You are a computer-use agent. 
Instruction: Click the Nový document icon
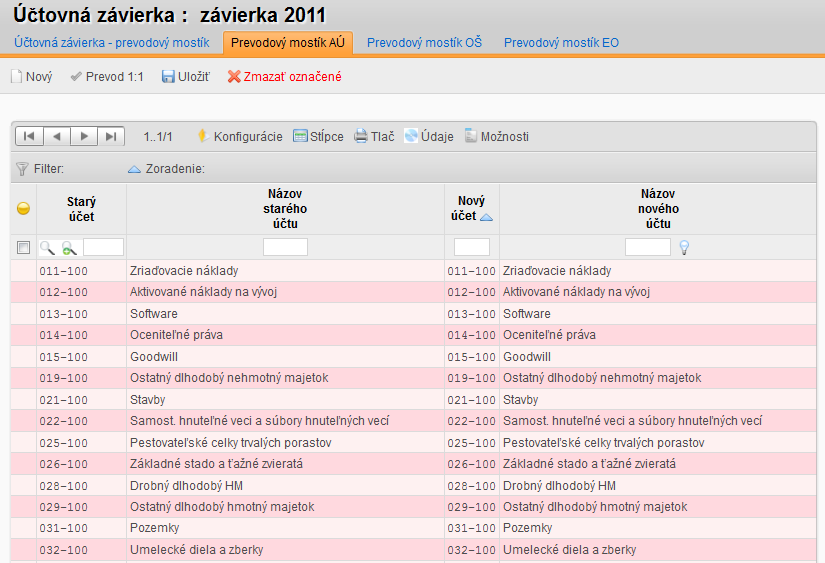pyautogui.click(x=16, y=77)
